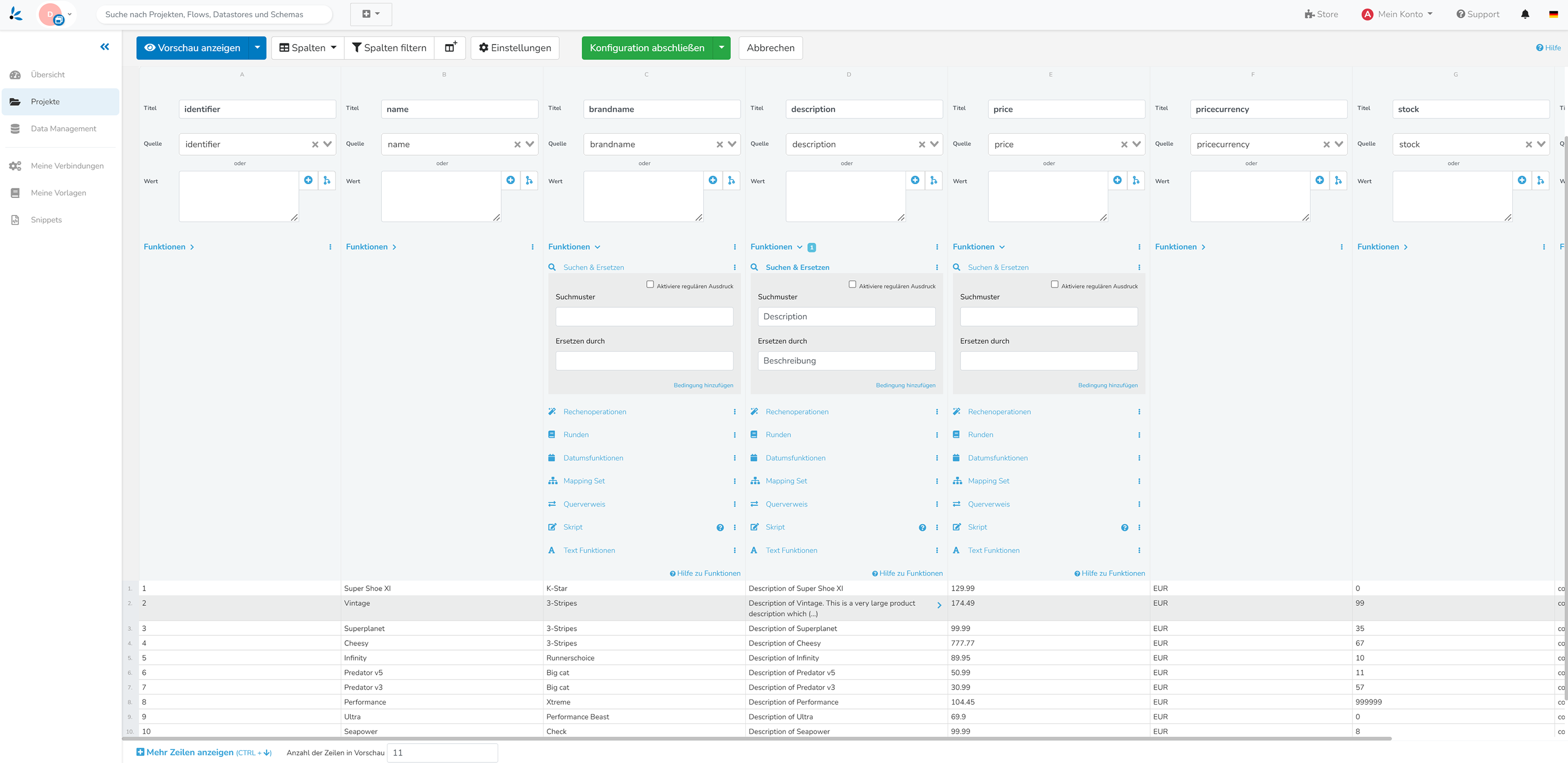Open dropdown arrow next to Konfiguration abschließen
This screenshot has width=1568, height=763.
click(x=721, y=47)
